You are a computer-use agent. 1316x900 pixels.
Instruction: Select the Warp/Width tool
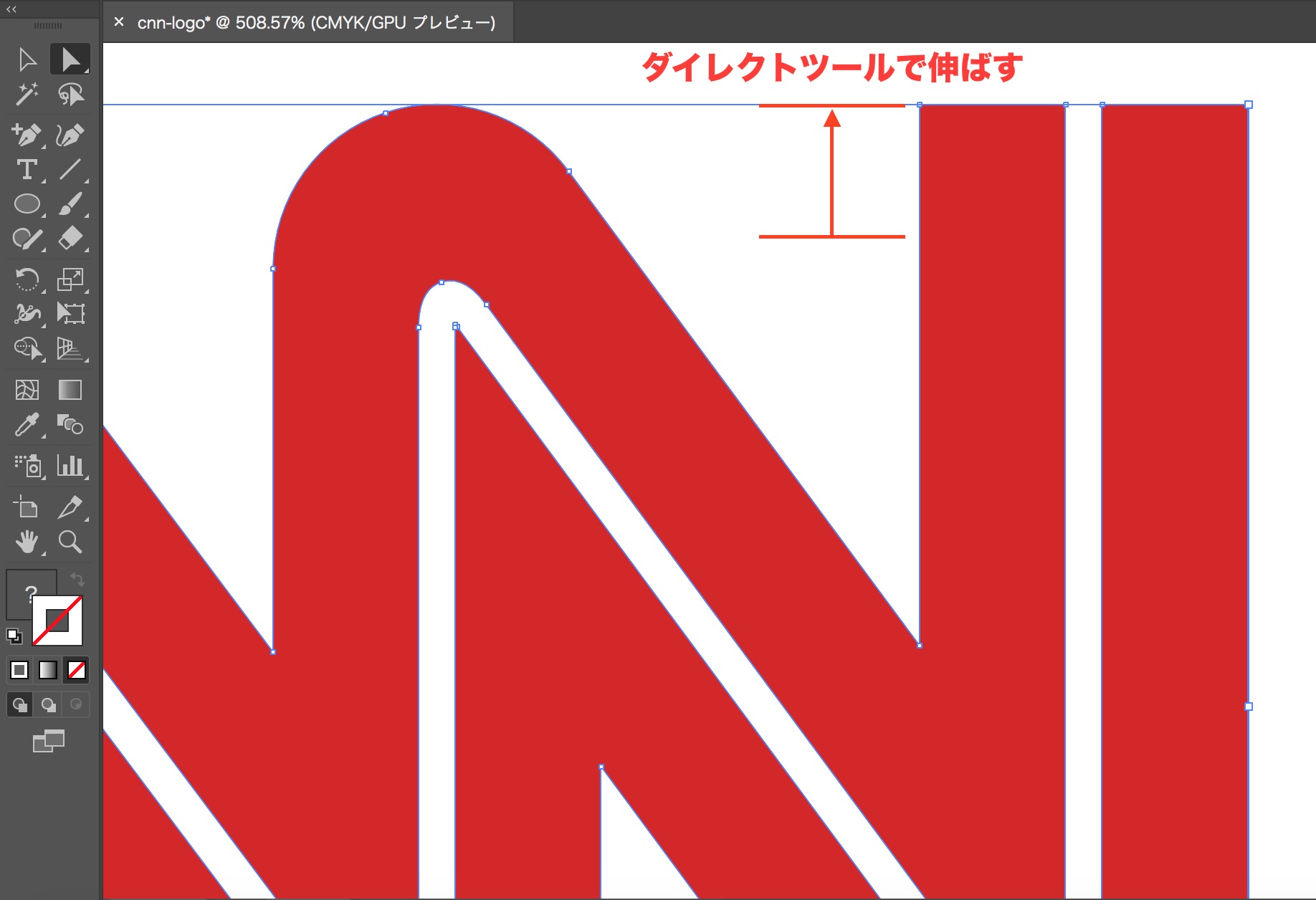(x=27, y=313)
